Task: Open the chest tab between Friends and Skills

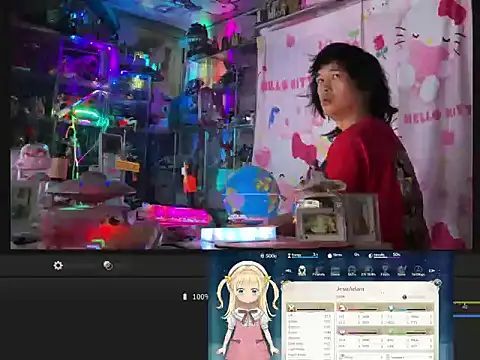Action: point(335,271)
